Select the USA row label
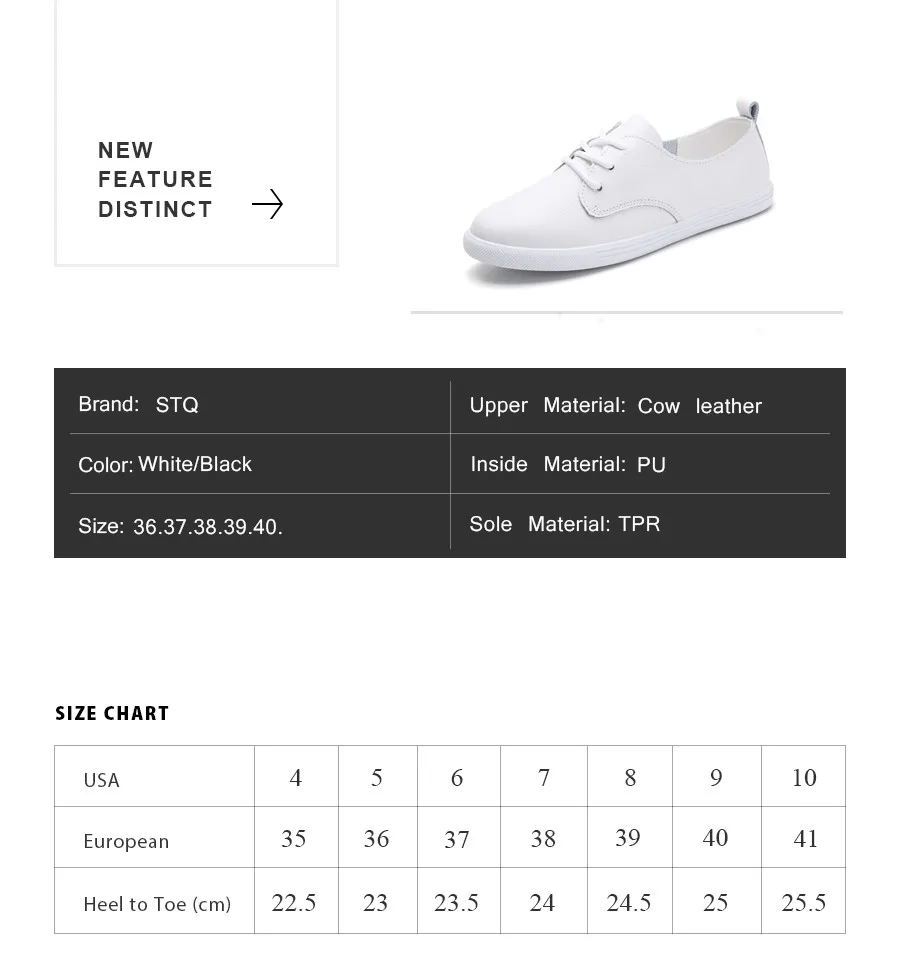The height and width of the screenshot is (980, 900). 101,780
